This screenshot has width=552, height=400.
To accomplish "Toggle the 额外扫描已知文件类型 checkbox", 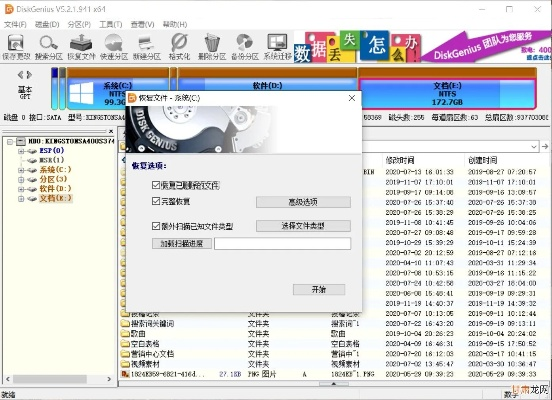I will coord(156,226).
